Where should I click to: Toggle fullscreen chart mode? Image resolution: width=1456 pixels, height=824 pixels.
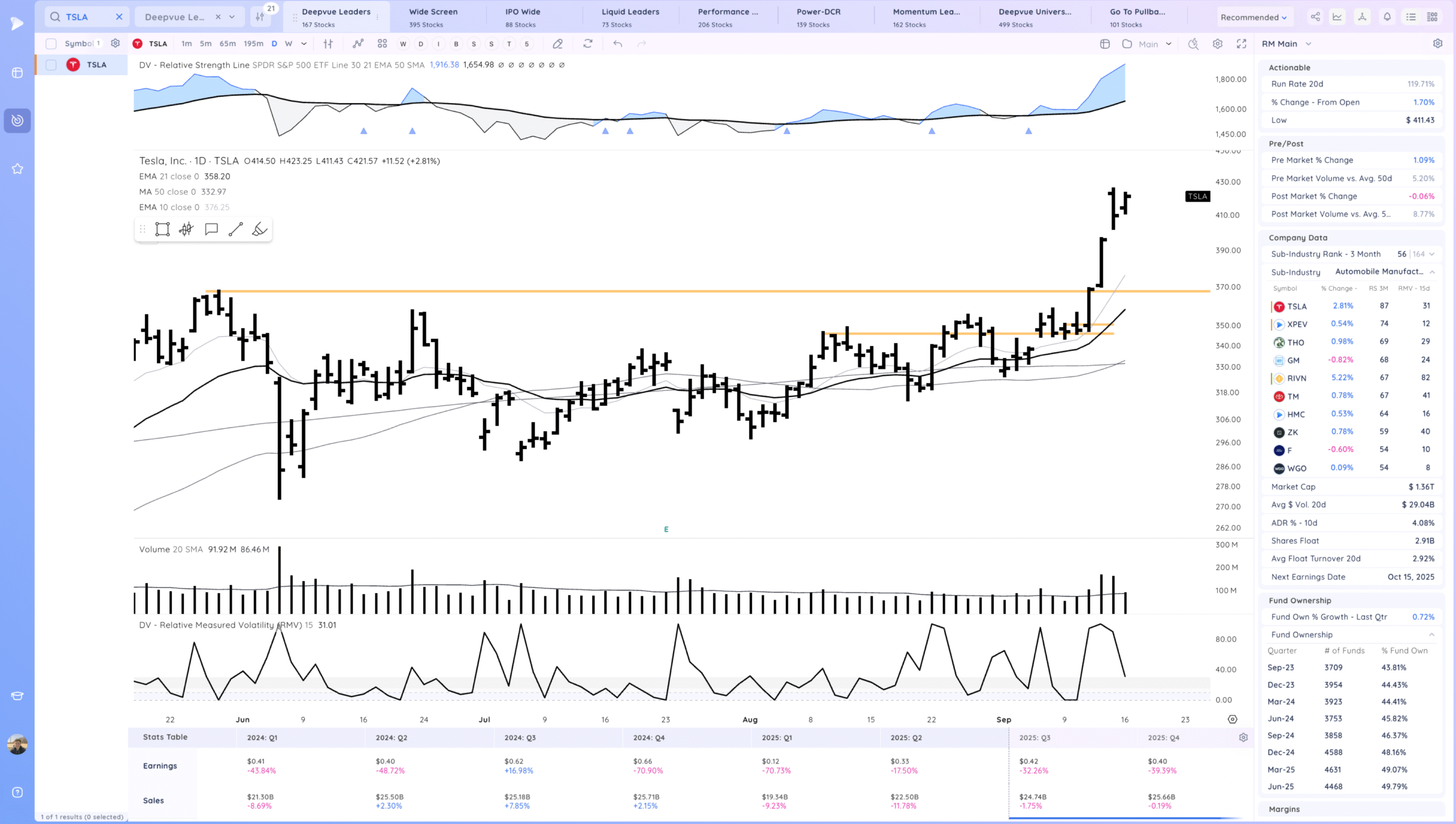[x=1242, y=44]
